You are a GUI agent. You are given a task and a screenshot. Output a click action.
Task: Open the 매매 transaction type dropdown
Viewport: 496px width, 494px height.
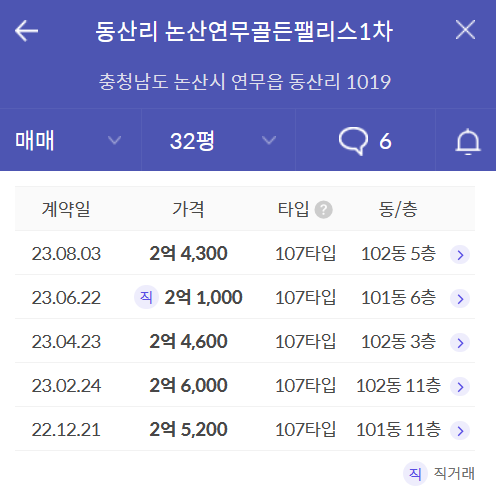(x=70, y=140)
